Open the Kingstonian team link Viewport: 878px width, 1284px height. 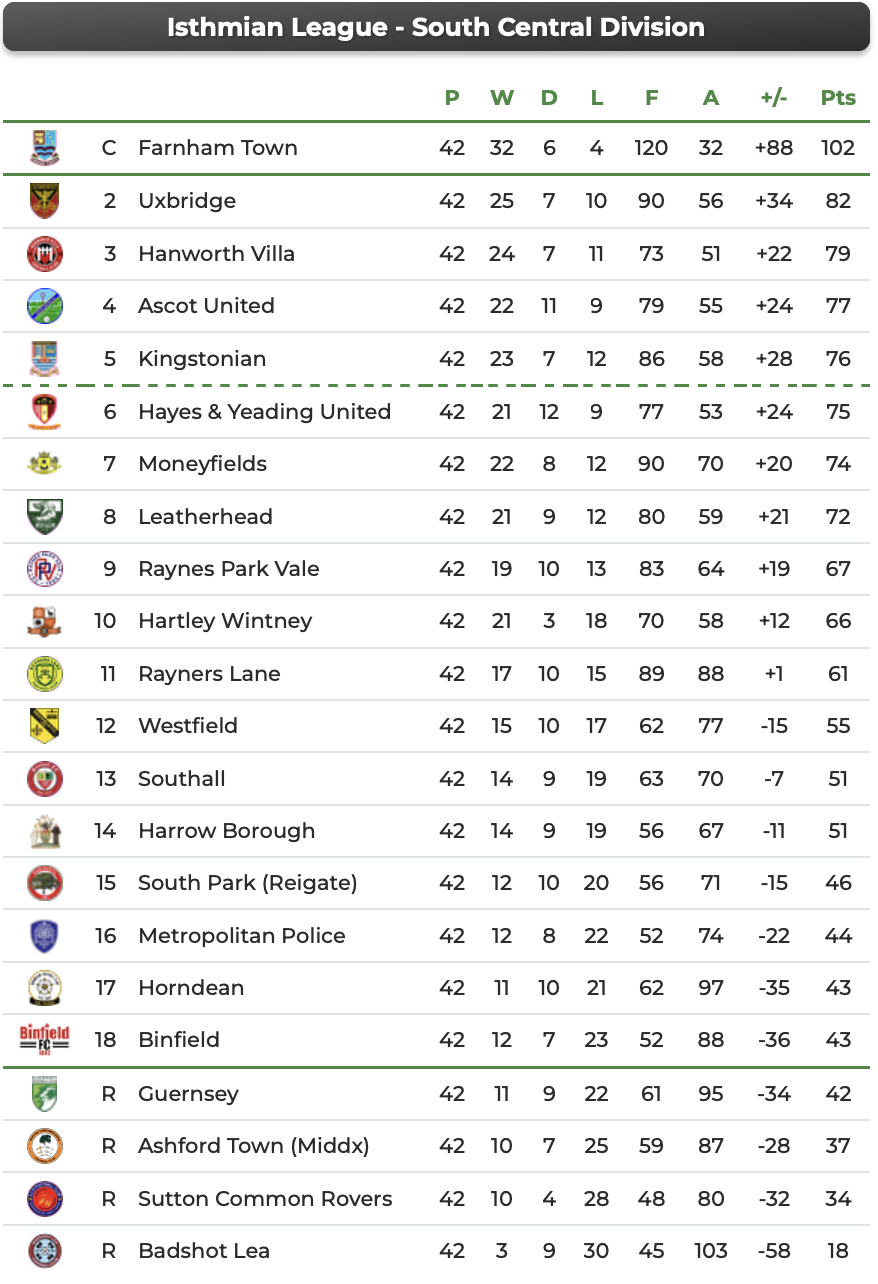click(202, 359)
